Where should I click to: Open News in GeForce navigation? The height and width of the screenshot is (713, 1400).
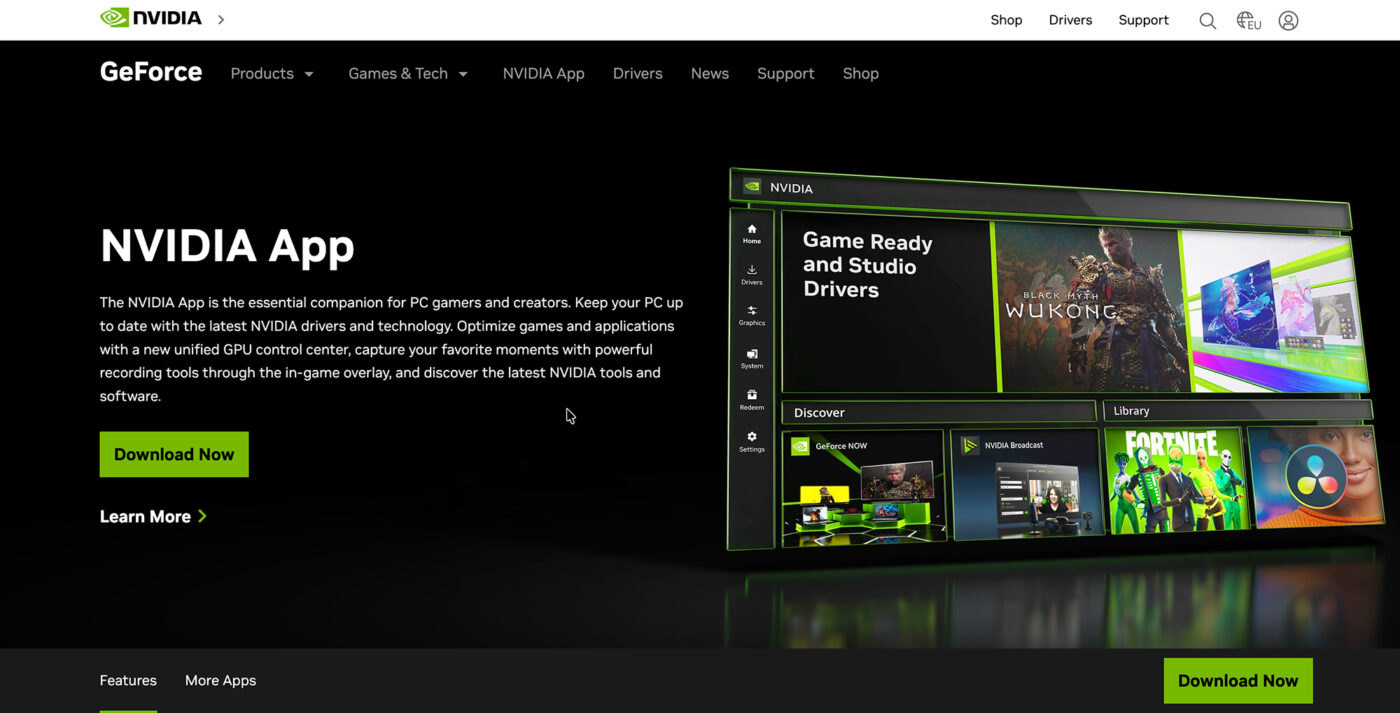click(x=709, y=74)
